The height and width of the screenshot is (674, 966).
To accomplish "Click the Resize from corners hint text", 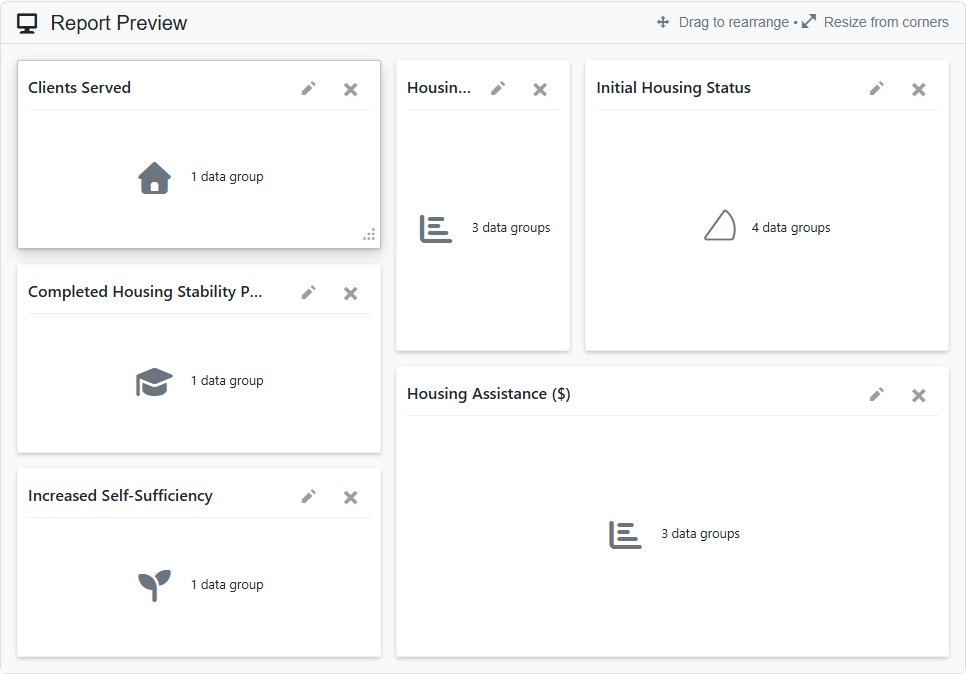I will tap(886, 22).
